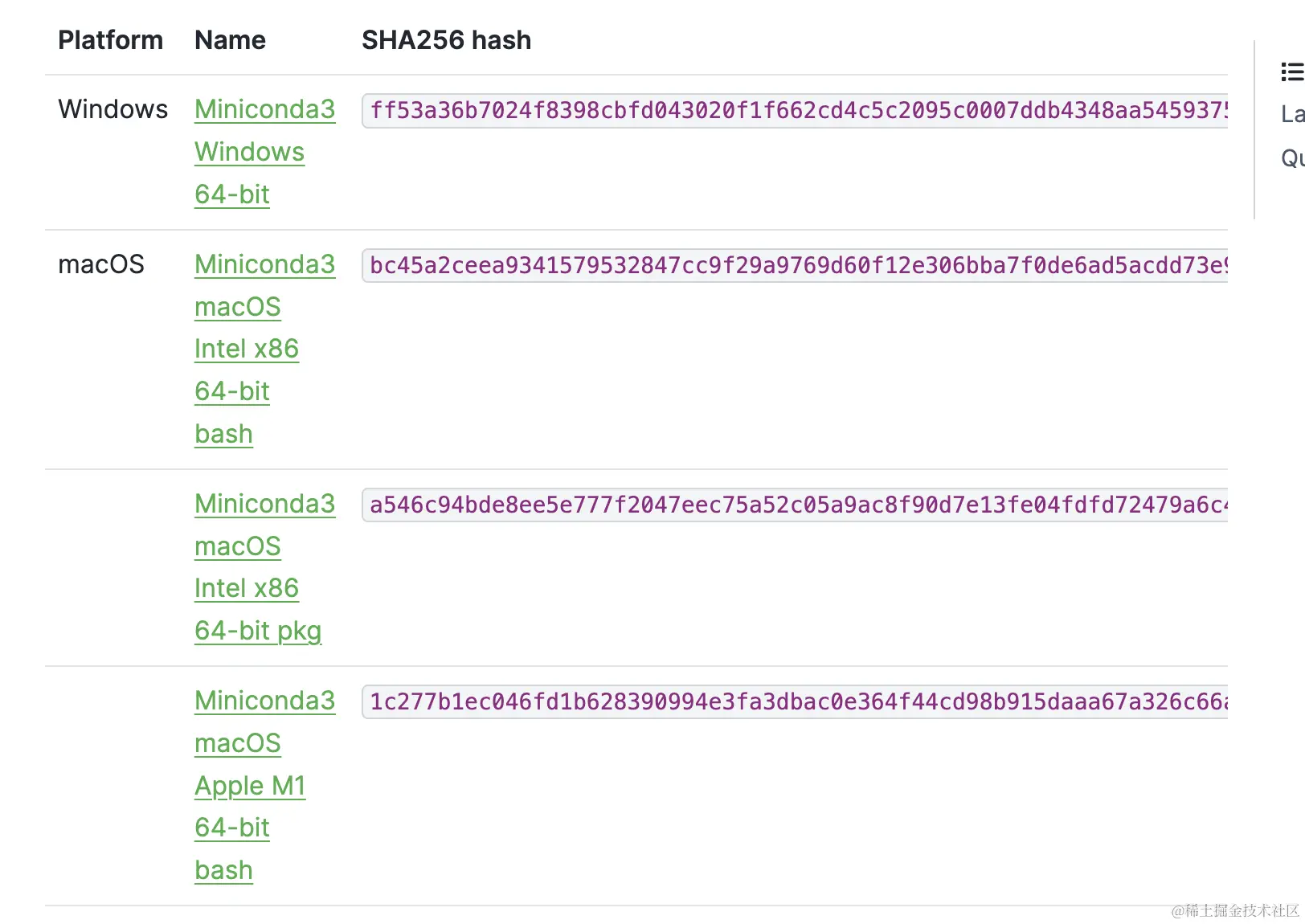Screen dimensions: 1305x924
Task: Click the Platform column header
Action: [x=110, y=40]
